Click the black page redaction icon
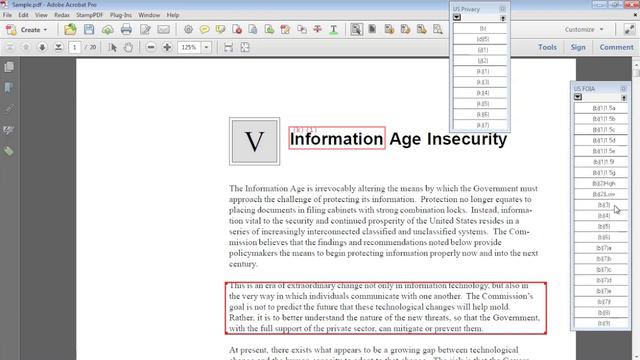This screenshot has width=640, height=360. [x=372, y=29]
